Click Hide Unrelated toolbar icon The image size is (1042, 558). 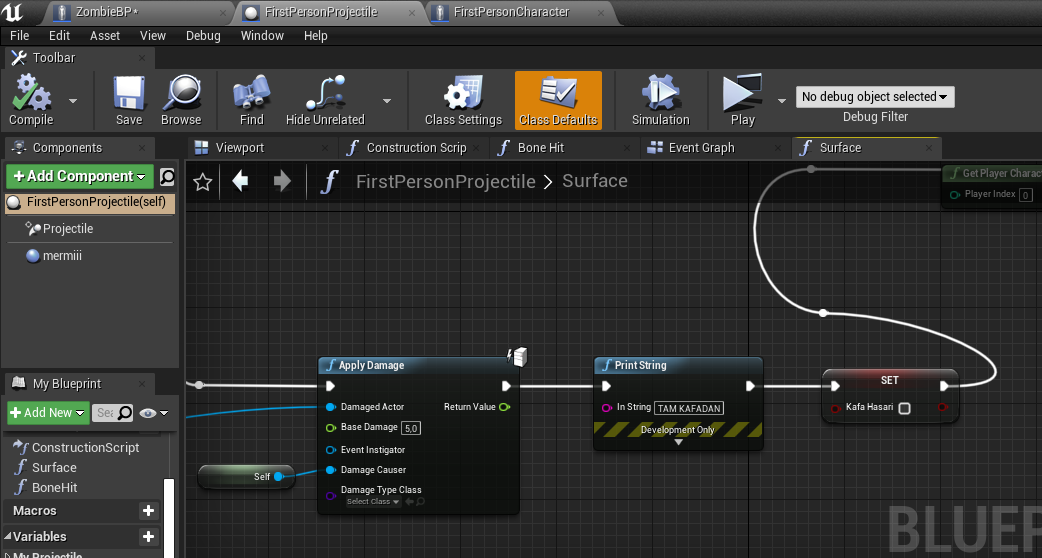point(325,93)
